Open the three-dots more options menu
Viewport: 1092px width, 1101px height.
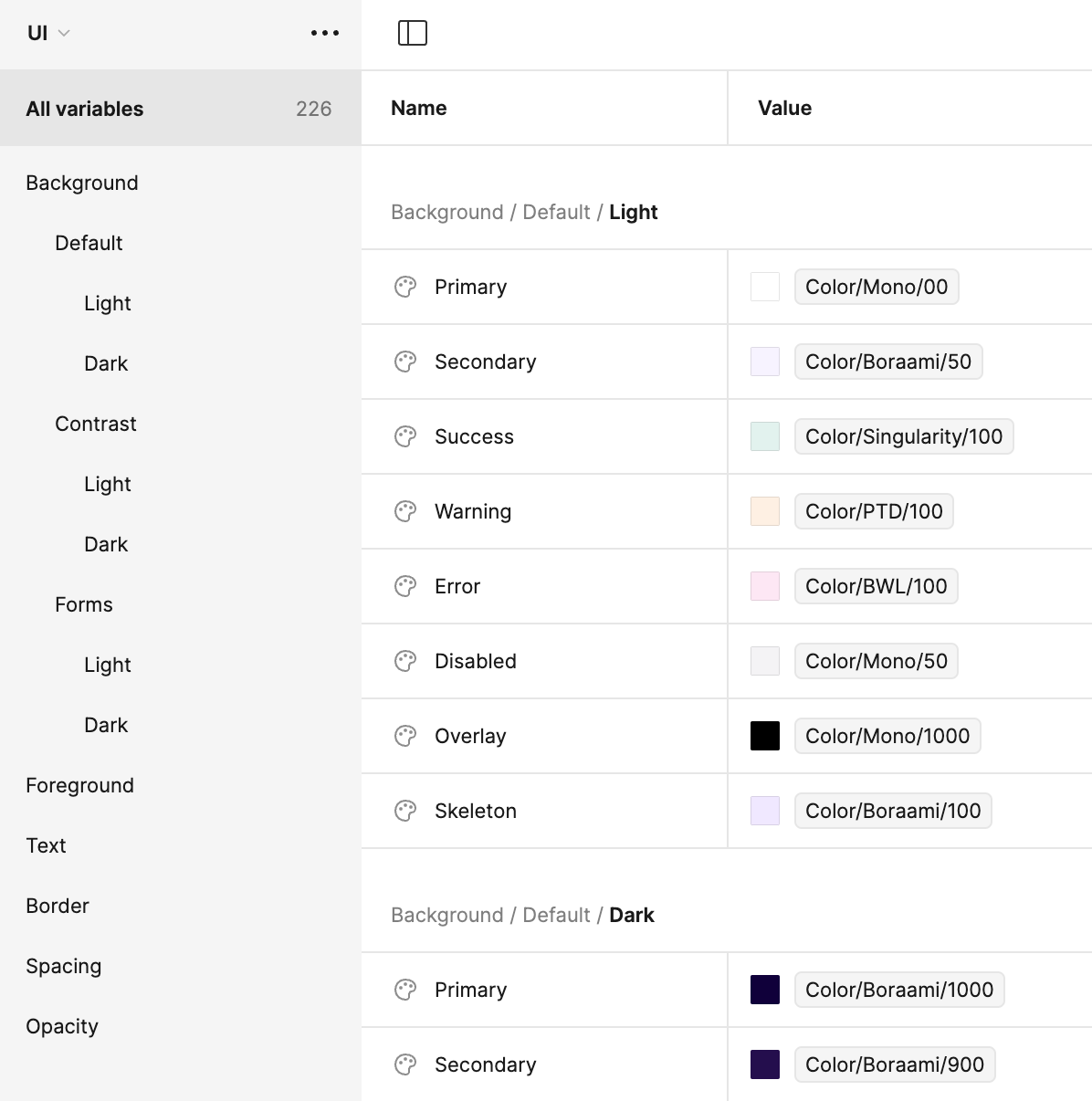[x=325, y=33]
